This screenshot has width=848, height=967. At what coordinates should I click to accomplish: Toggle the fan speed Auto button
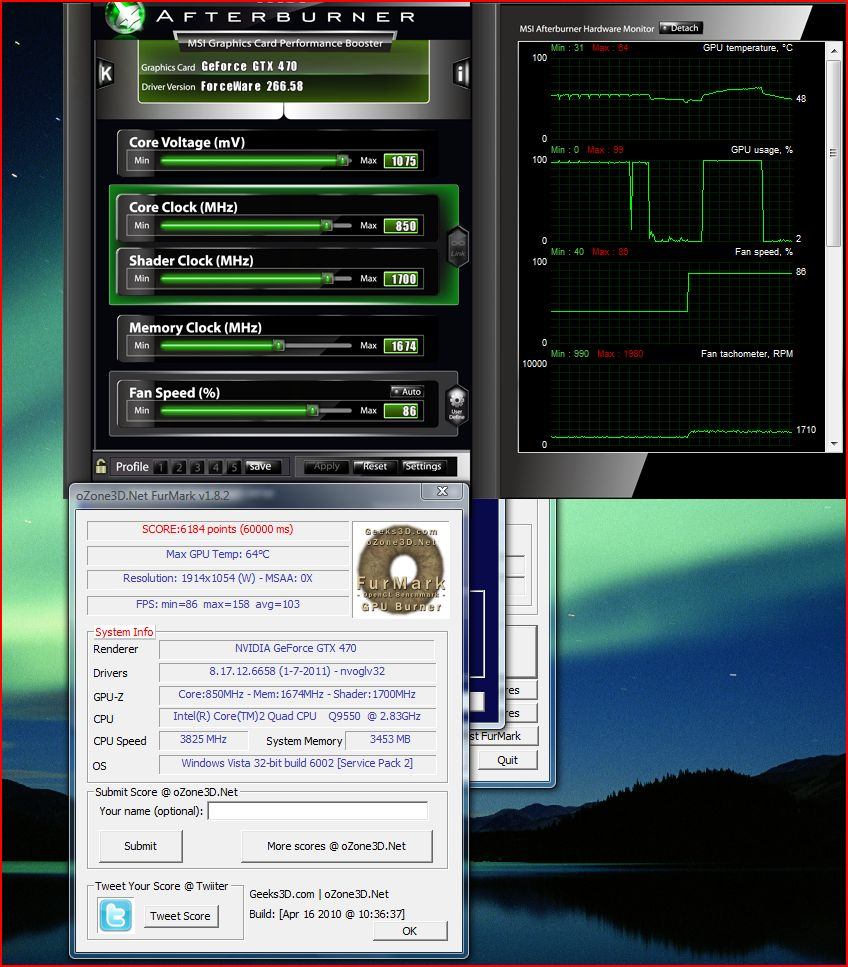click(x=406, y=392)
